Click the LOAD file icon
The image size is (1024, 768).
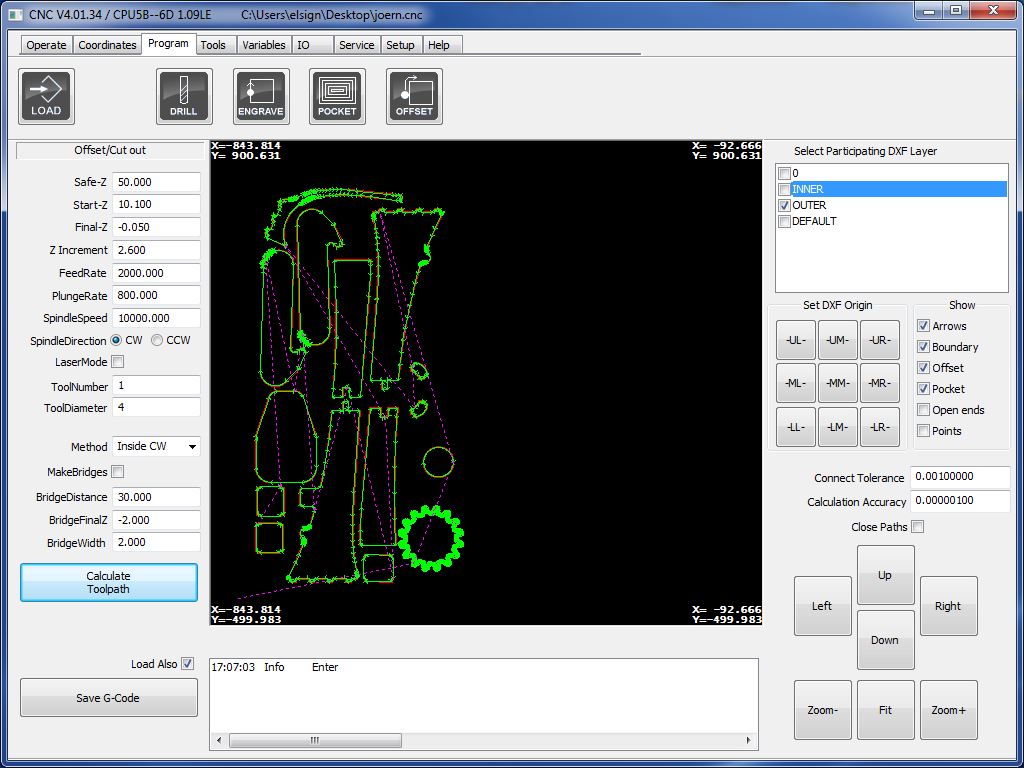click(x=46, y=97)
